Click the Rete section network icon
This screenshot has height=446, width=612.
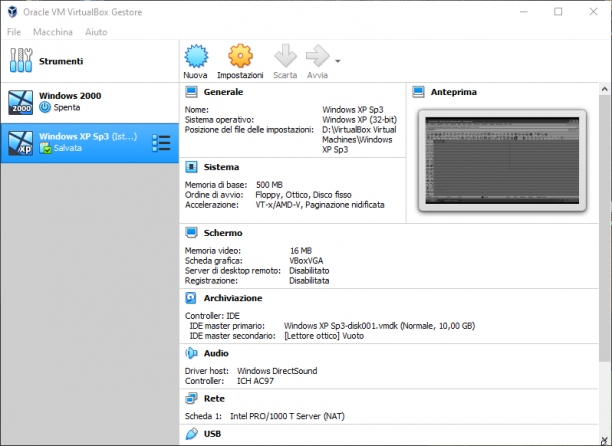click(x=191, y=398)
